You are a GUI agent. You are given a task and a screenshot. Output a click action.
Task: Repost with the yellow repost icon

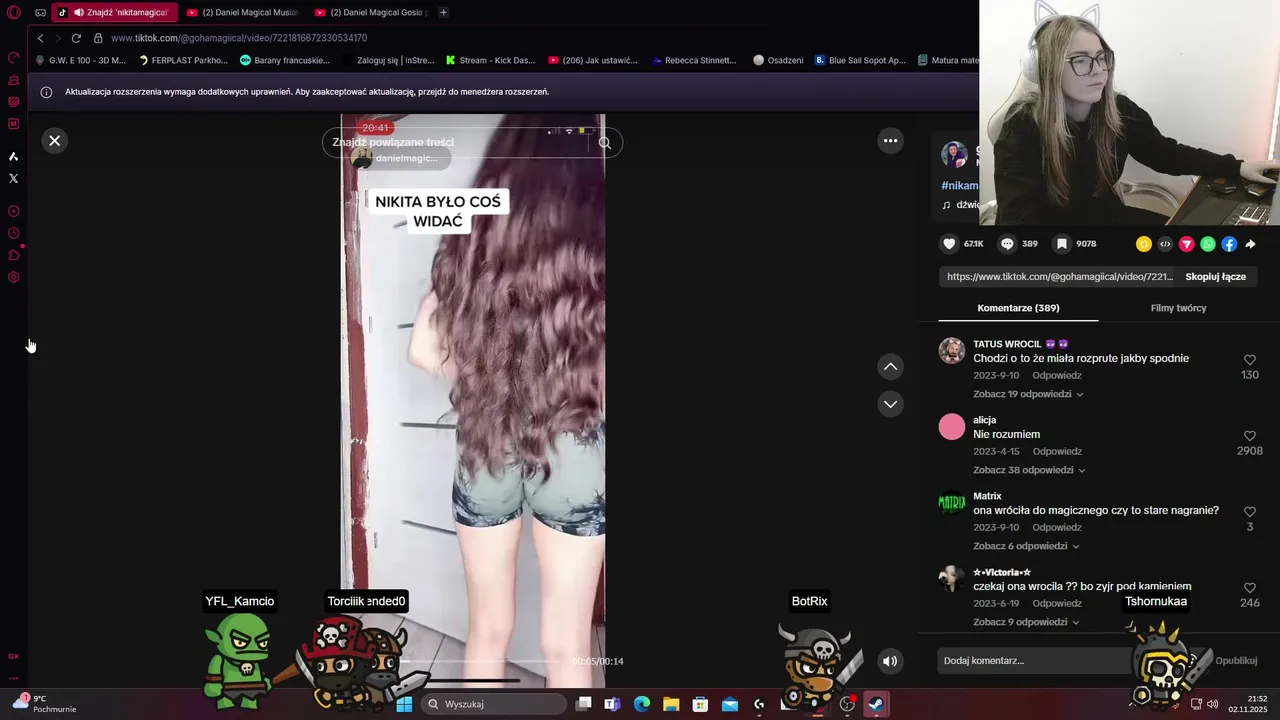tap(1144, 244)
